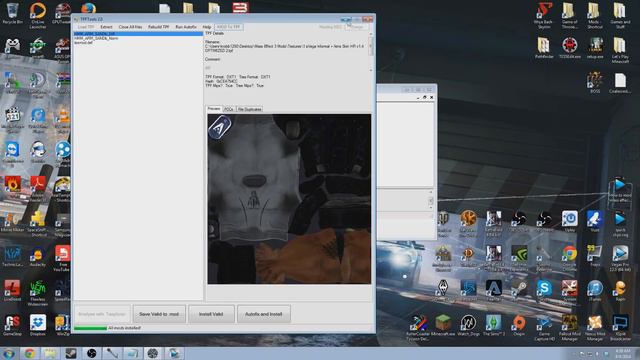Click the Autofix and Install button
Image resolution: width=640 pixels, height=360 pixels.
tap(264, 314)
